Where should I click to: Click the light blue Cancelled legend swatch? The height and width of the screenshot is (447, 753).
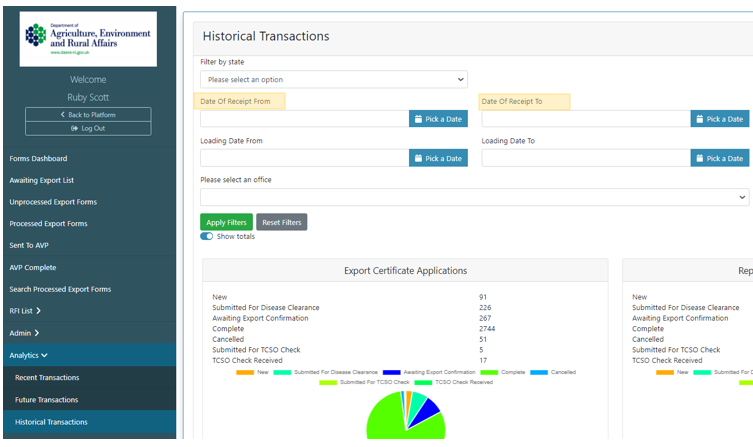539,372
